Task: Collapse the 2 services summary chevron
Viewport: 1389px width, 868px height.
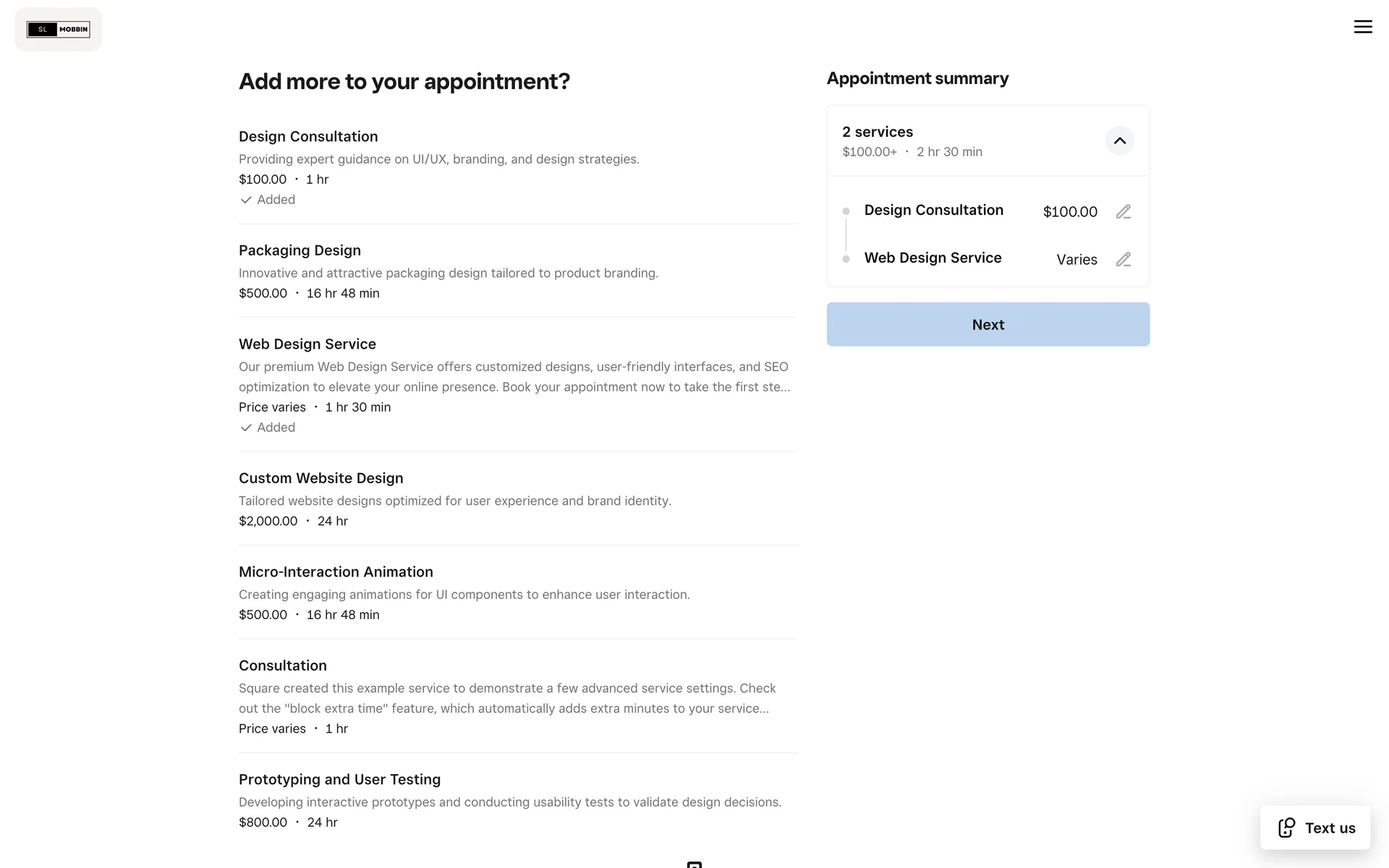Action: pyautogui.click(x=1119, y=141)
